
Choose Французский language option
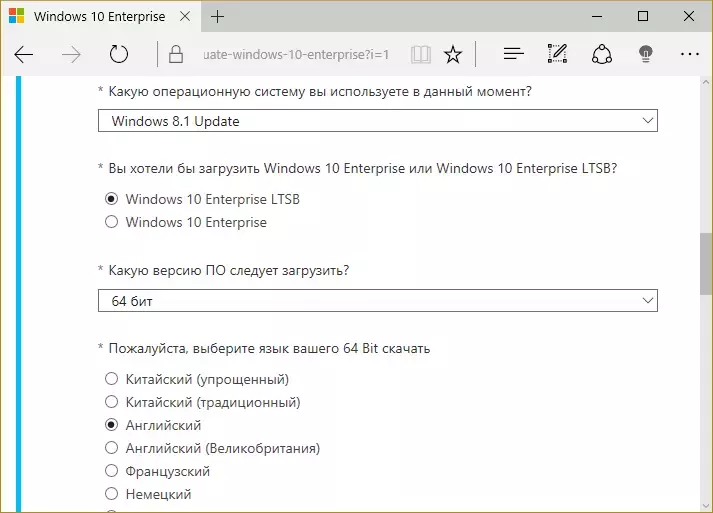click(111, 471)
